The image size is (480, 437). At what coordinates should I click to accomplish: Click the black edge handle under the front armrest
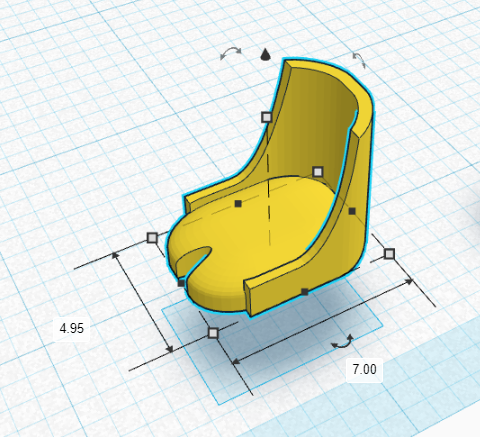[x=305, y=292]
